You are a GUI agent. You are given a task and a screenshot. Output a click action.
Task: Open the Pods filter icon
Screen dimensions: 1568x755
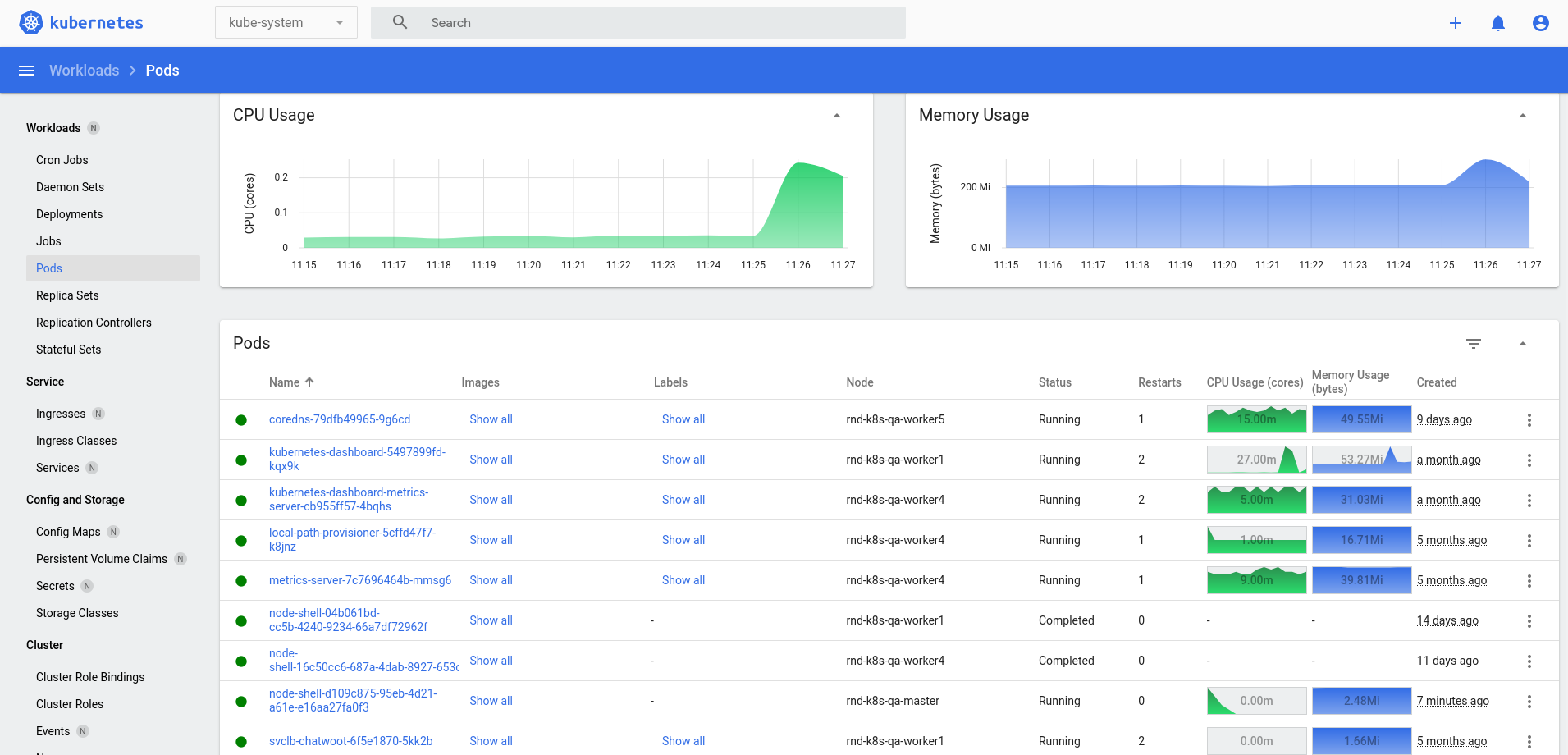[x=1474, y=344]
